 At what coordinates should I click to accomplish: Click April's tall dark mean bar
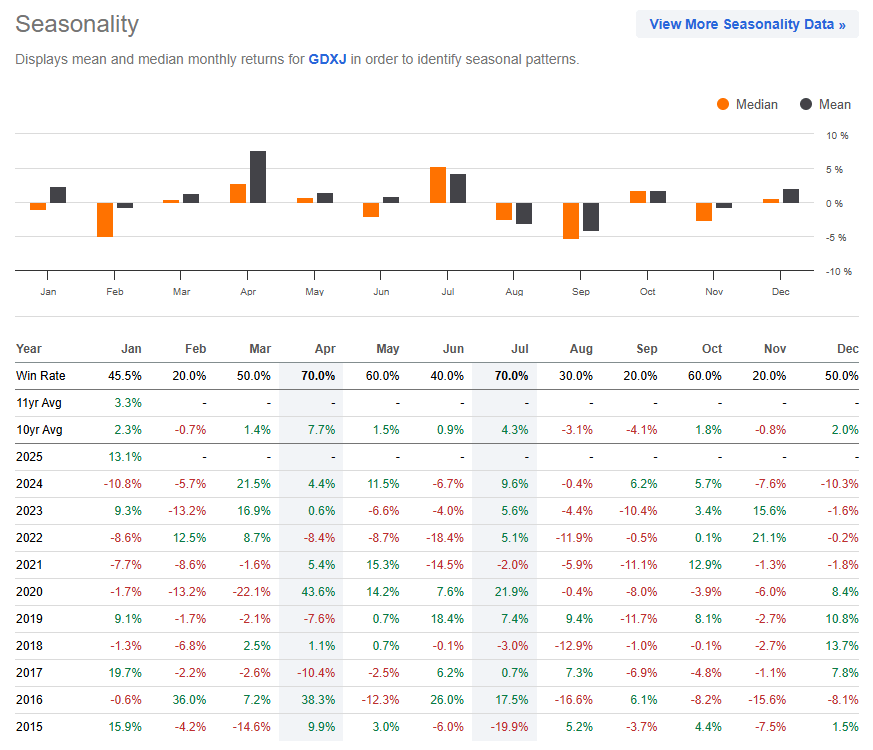(x=256, y=175)
